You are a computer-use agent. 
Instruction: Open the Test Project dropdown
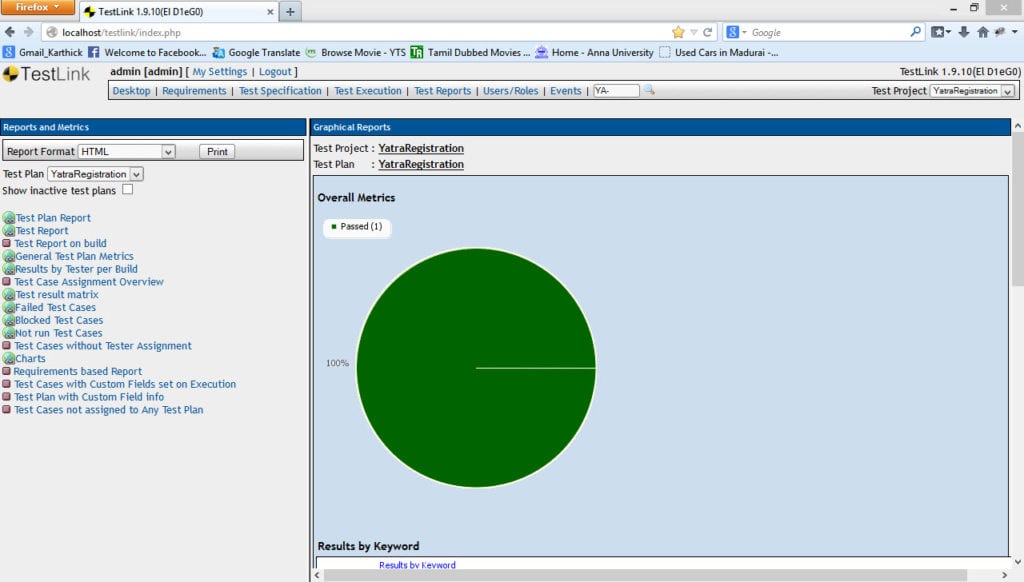coord(972,91)
